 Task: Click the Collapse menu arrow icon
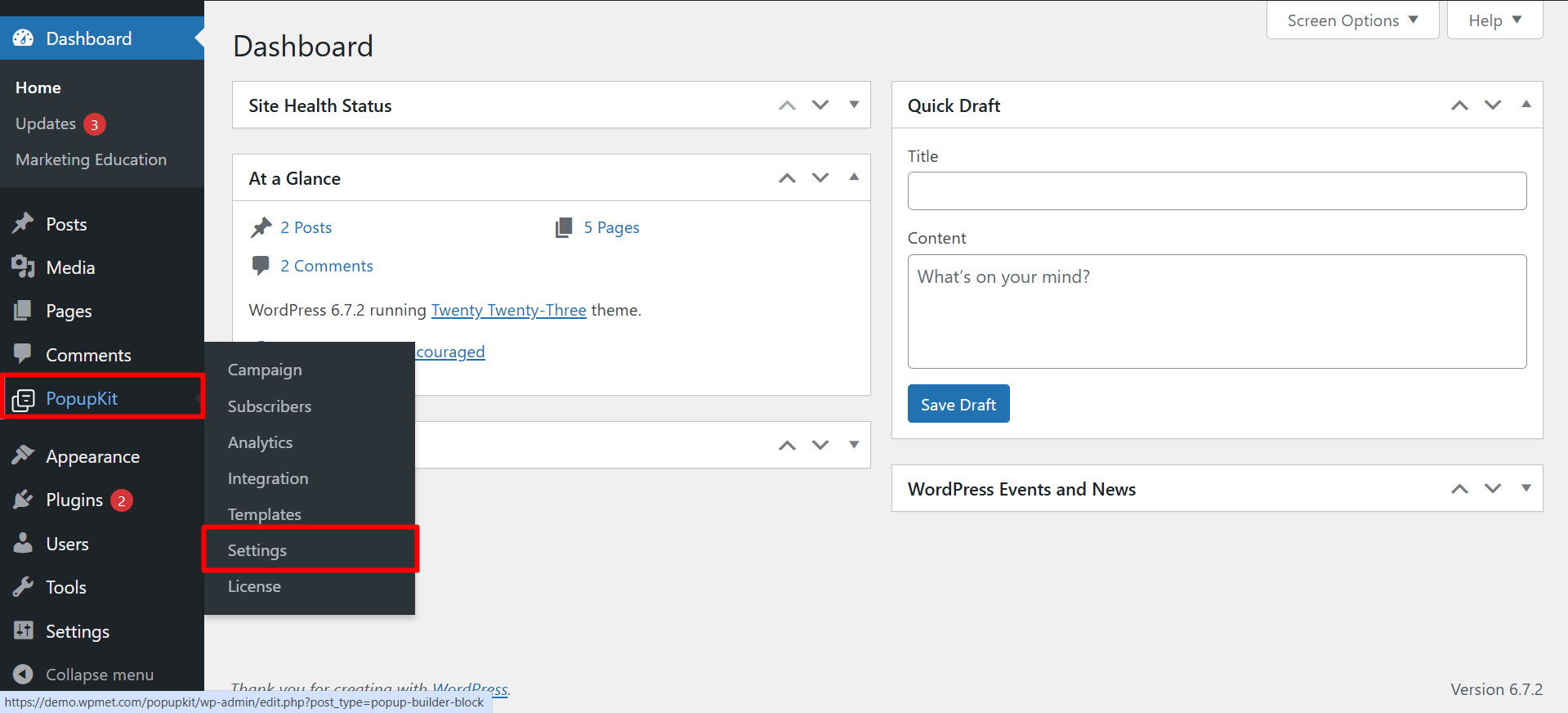coord(23,675)
